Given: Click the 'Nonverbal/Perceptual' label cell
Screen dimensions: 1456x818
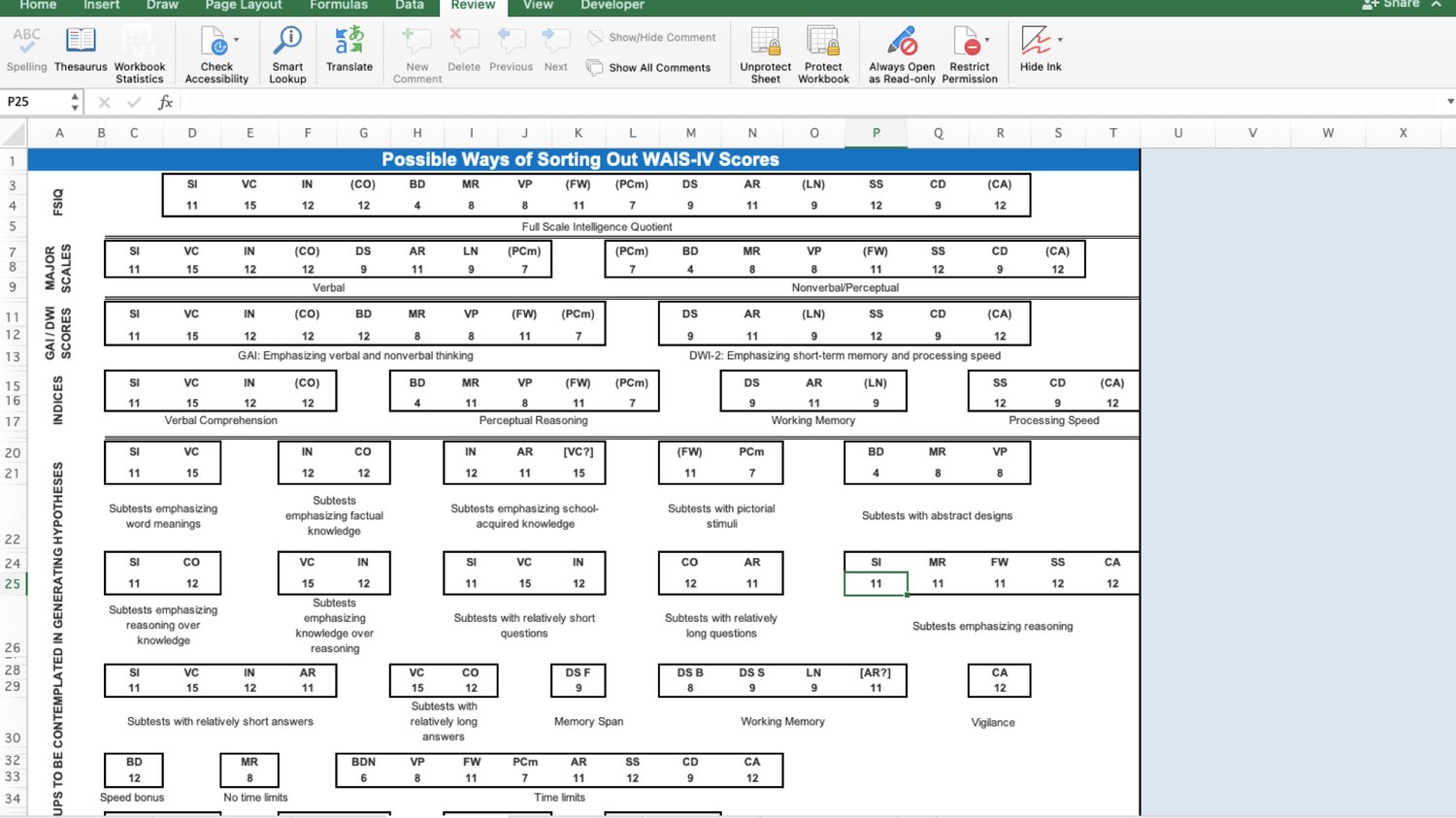Looking at the screenshot, I should (x=844, y=288).
